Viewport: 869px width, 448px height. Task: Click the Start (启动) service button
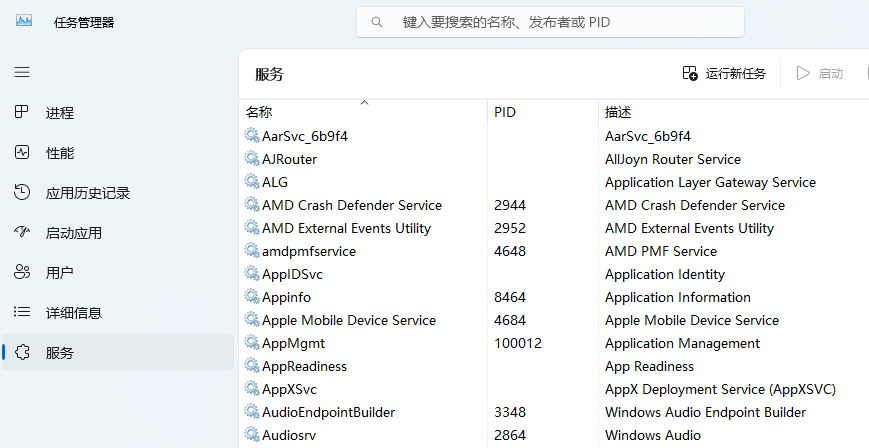[819, 73]
